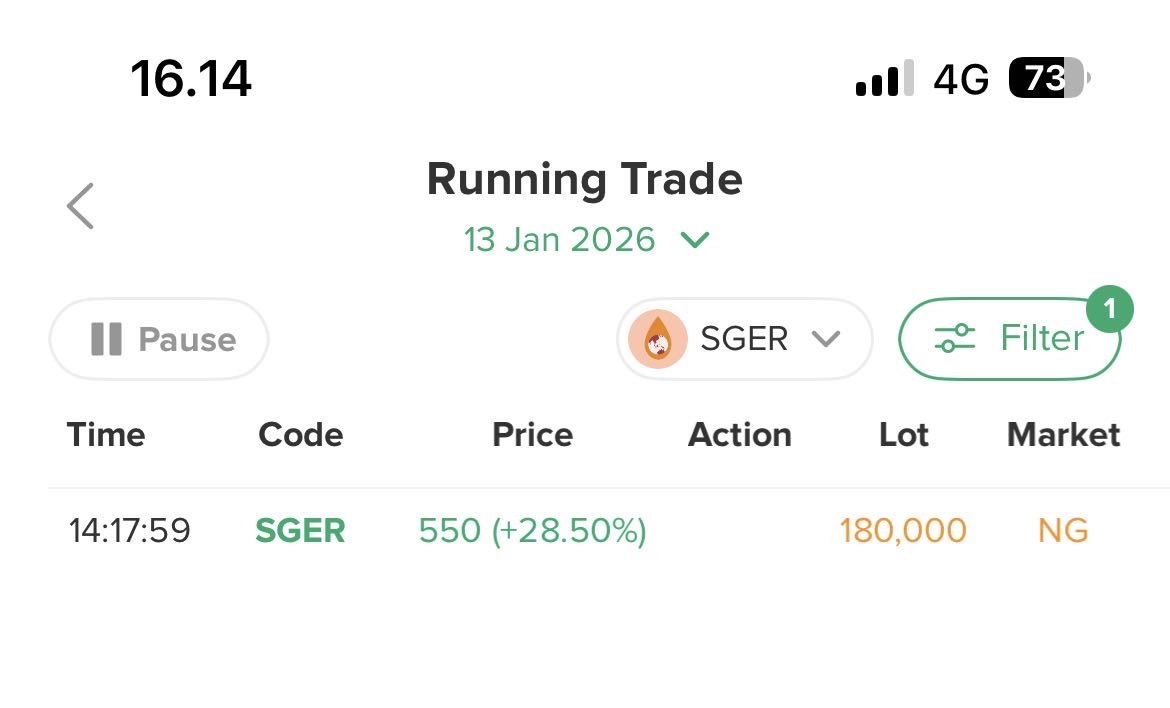Image resolution: width=1170 pixels, height=708 pixels.
Task: Tap the pause bars icon
Action: (106, 339)
